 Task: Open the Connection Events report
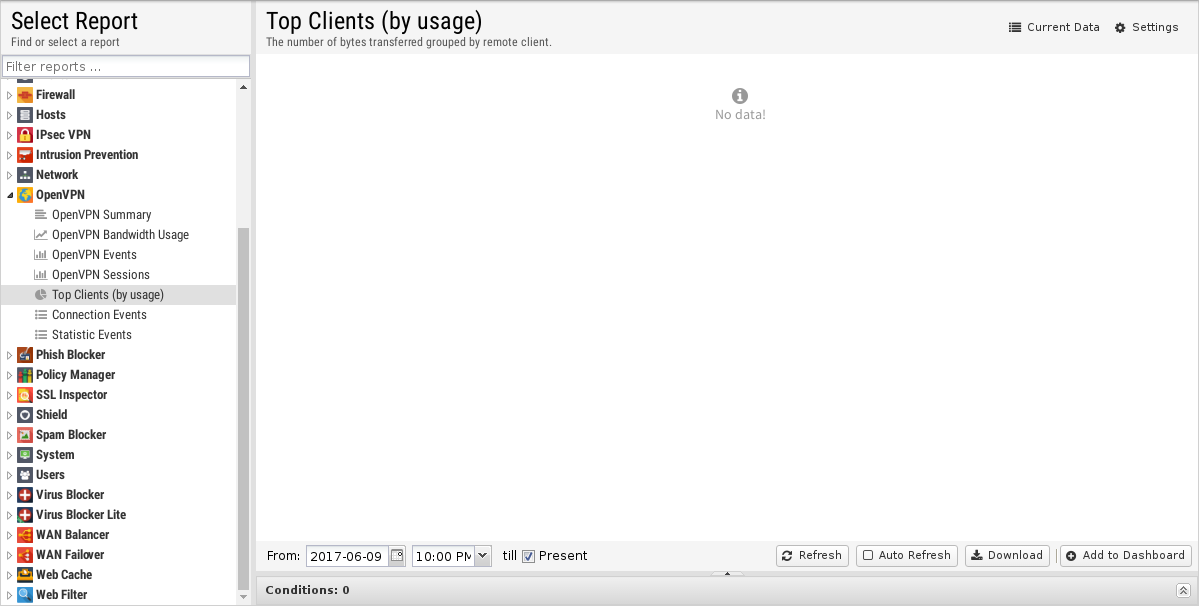tap(99, 315)
